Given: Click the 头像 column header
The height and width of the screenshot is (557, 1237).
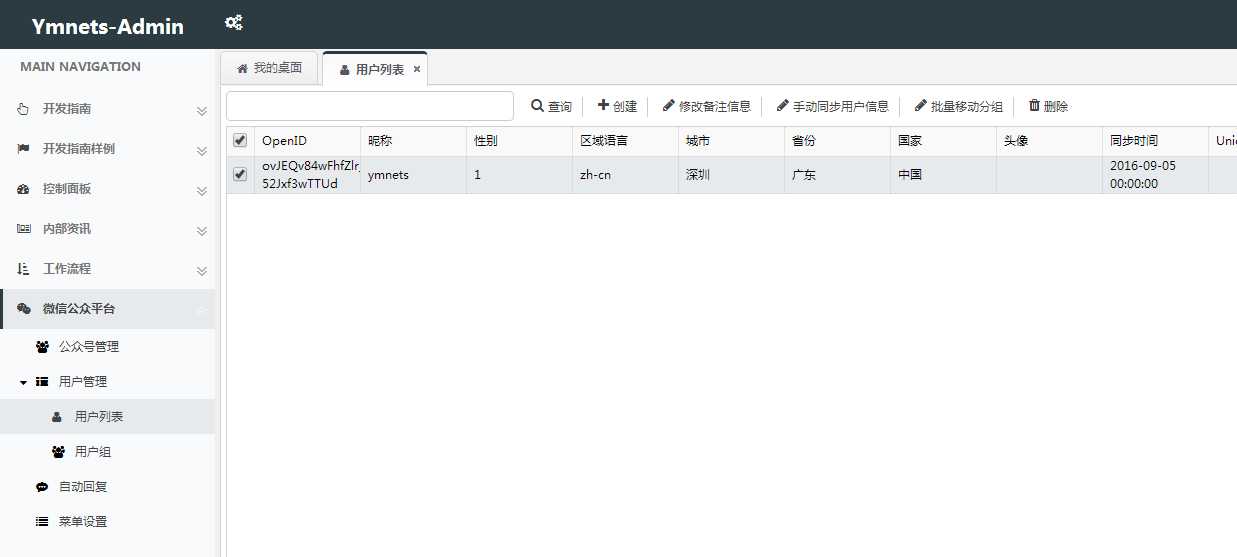Looking at the screenshot, I should [x=1050, y=141].
